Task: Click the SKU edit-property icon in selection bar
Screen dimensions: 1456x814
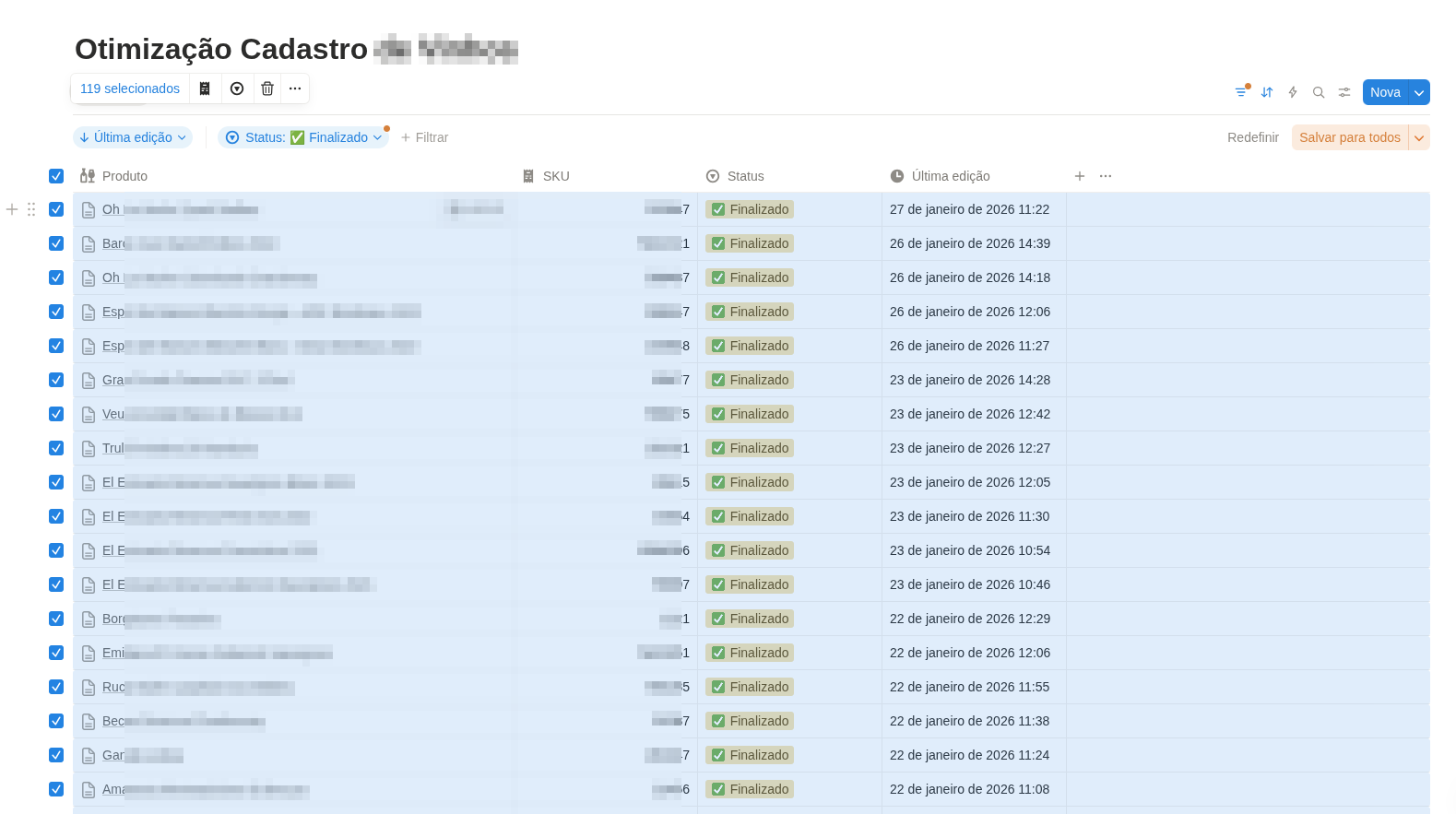Action: 205,88
